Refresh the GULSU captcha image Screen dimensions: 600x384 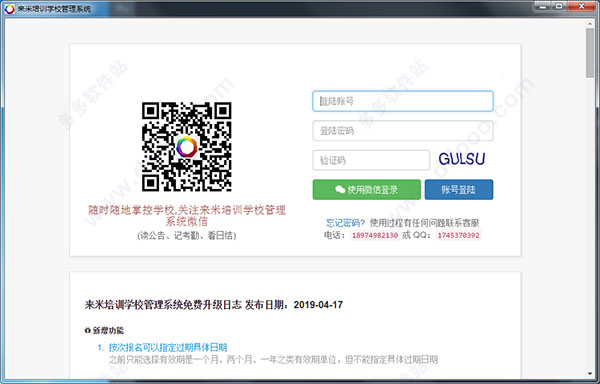click(461, 159)
